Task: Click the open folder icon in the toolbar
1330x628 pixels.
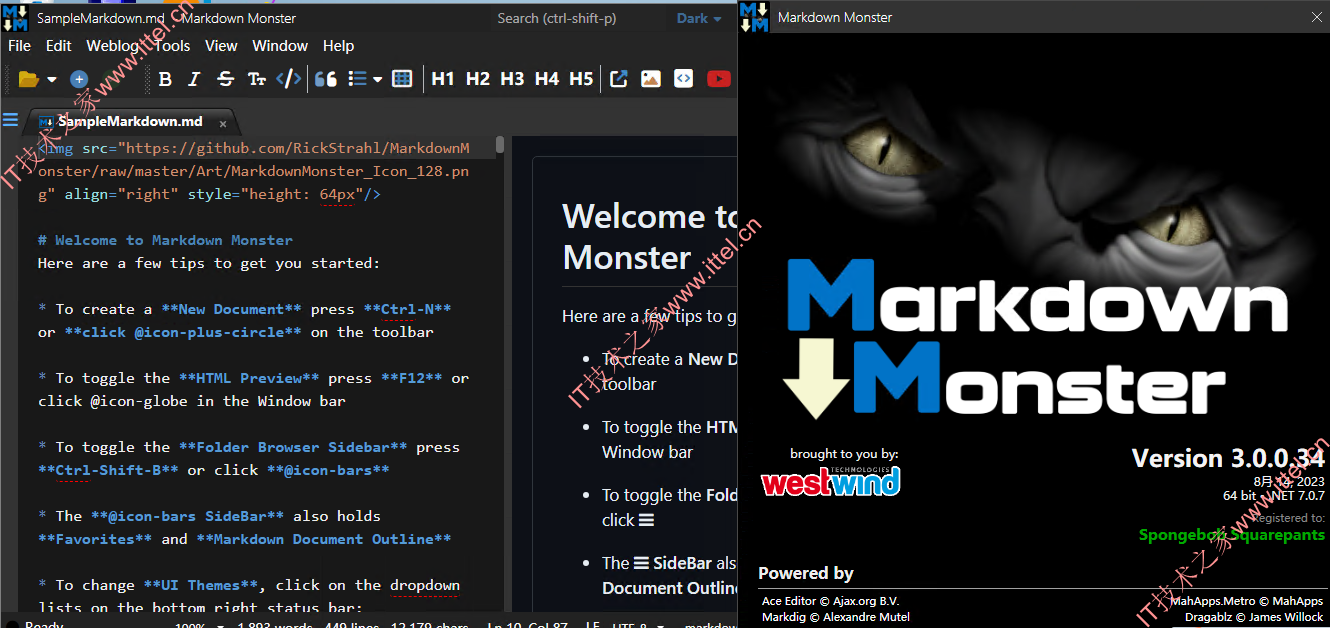Action: pyautogui.click(x=29, y=79)
